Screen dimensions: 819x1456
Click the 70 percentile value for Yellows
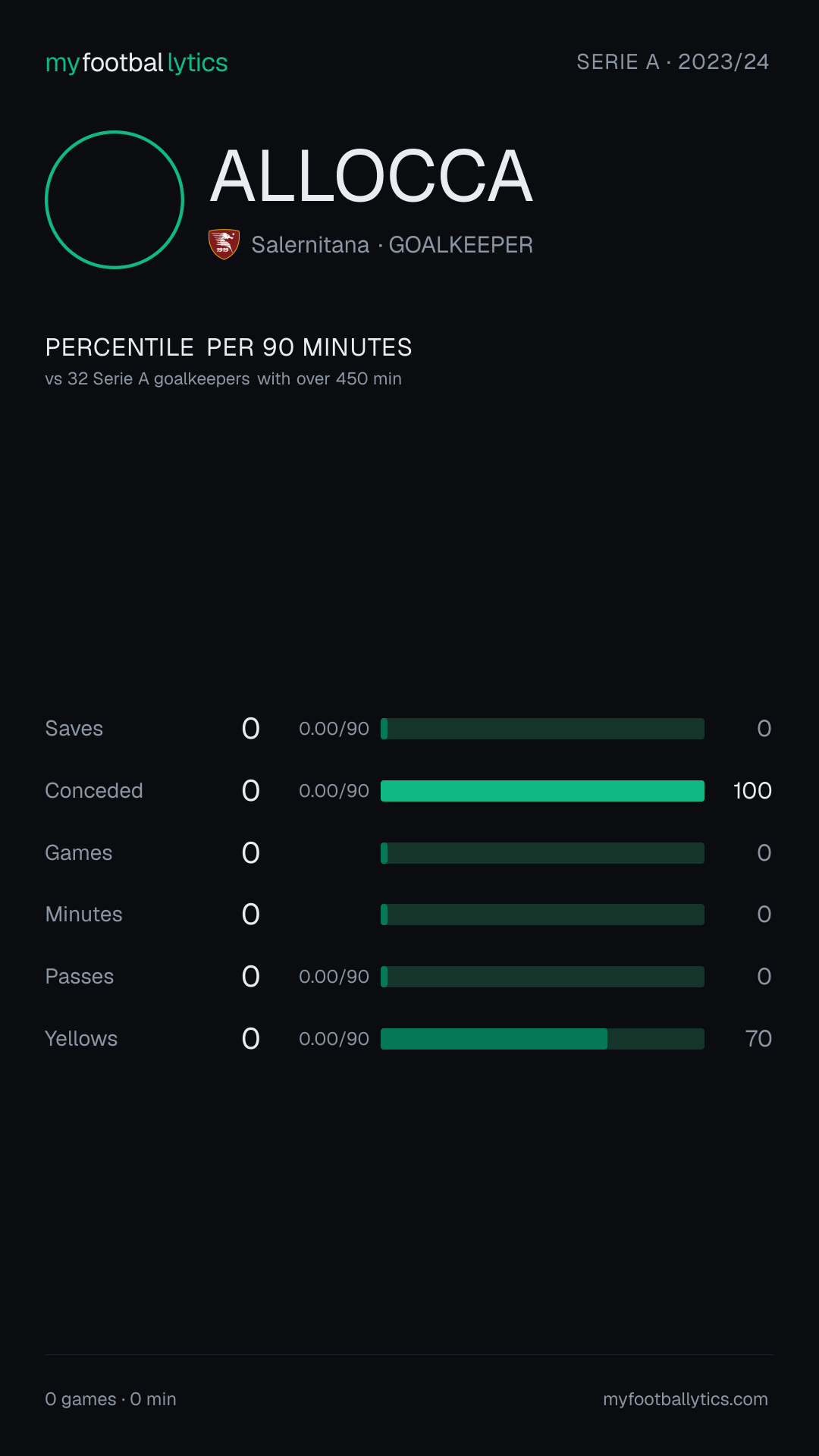pos(758,1039)
